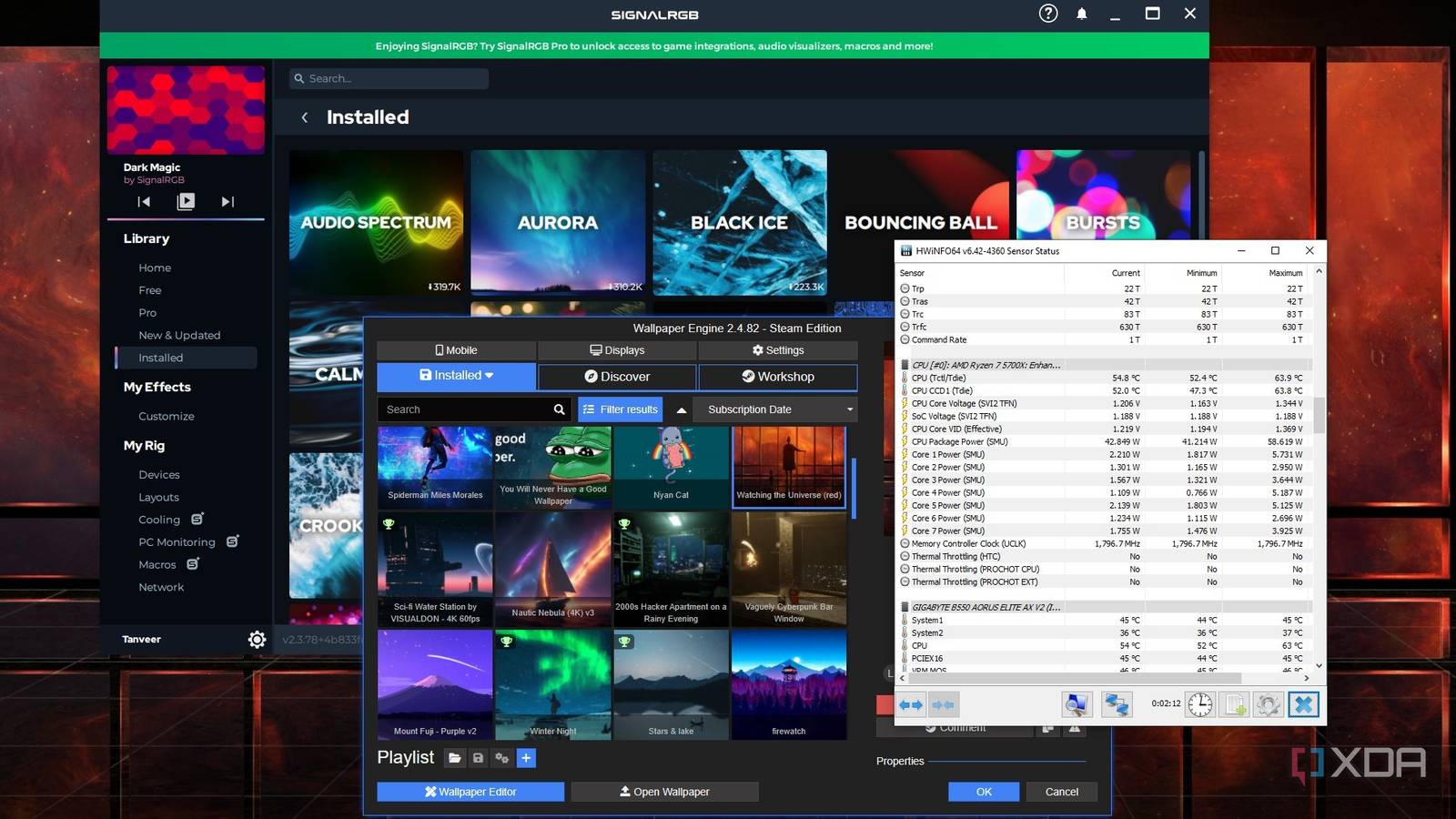This screenshot has width=1456, height=819.
Task: Select the Nyan Cat wallpaper thumbnail
Action: pos(671,466)
